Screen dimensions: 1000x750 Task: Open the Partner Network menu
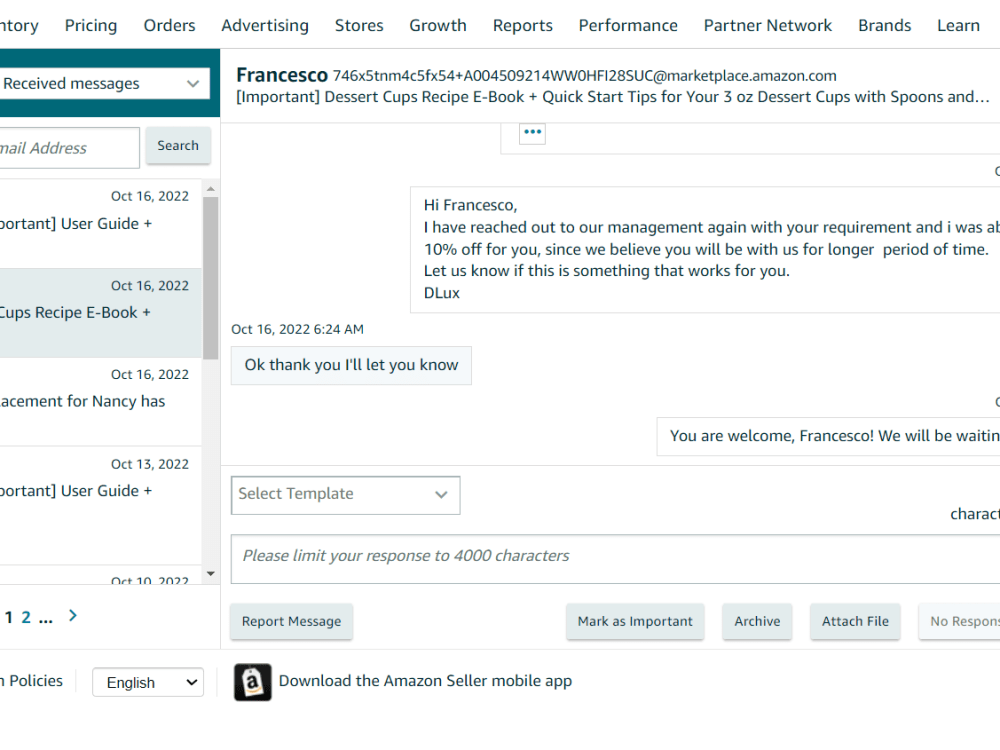pyautogui.click(x=767, y=26)
